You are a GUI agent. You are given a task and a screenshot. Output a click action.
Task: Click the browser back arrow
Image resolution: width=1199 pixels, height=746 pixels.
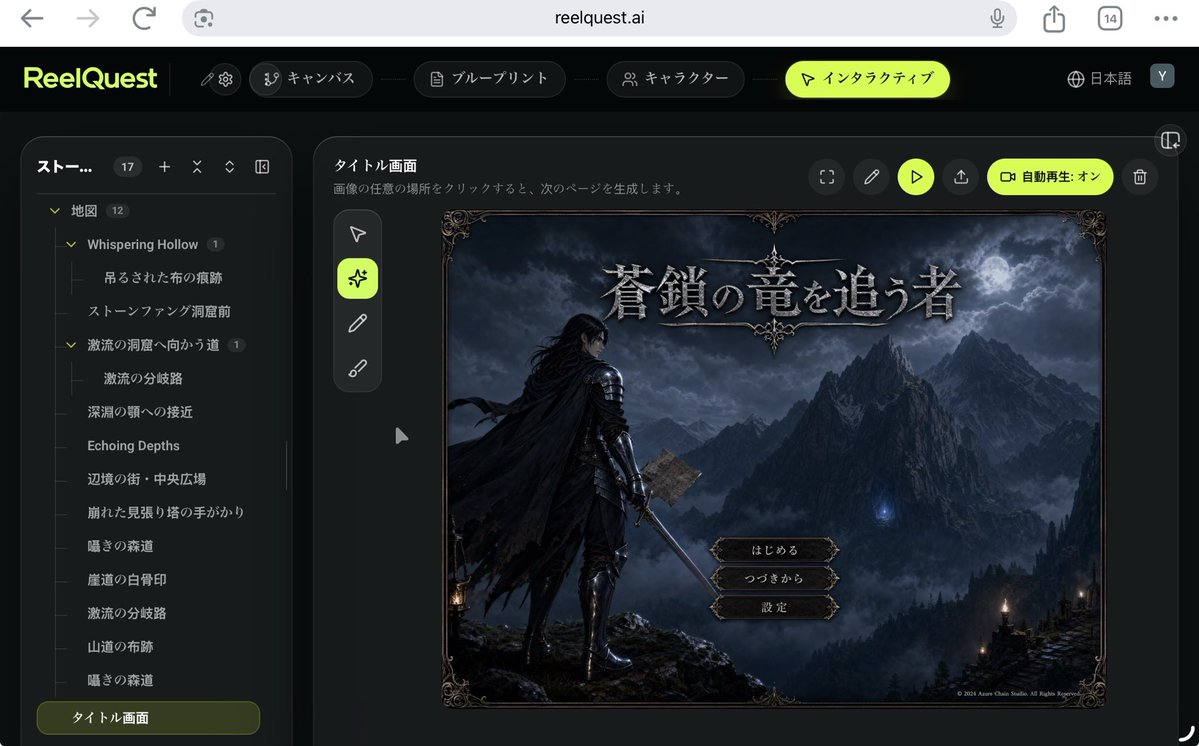click(32, 18)
